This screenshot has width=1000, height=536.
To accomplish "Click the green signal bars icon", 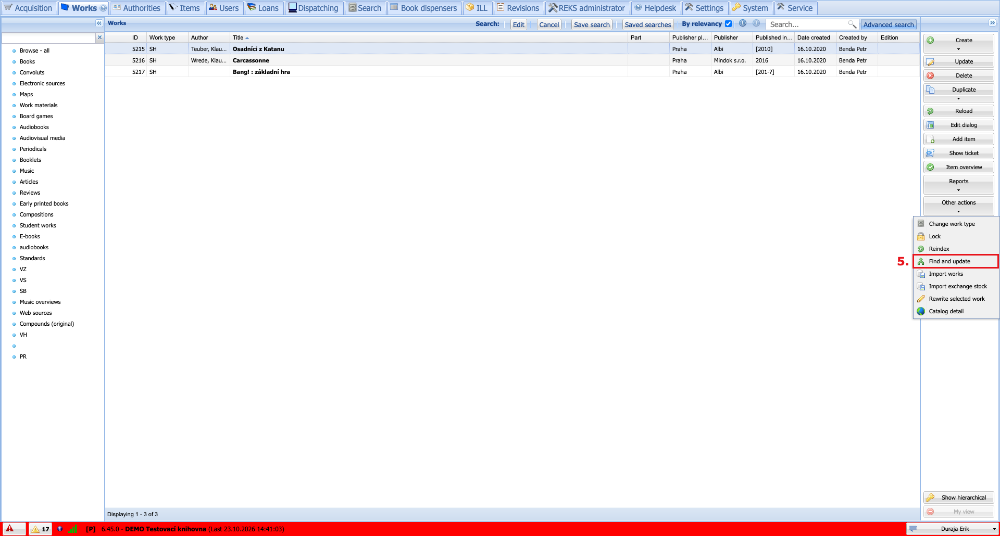I will [73, 529].
